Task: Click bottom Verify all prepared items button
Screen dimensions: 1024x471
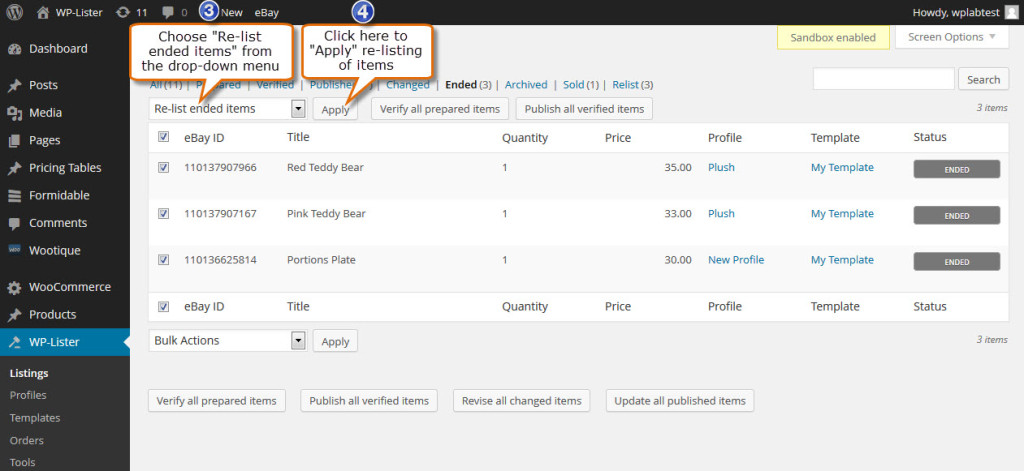Action: [217, 401]
